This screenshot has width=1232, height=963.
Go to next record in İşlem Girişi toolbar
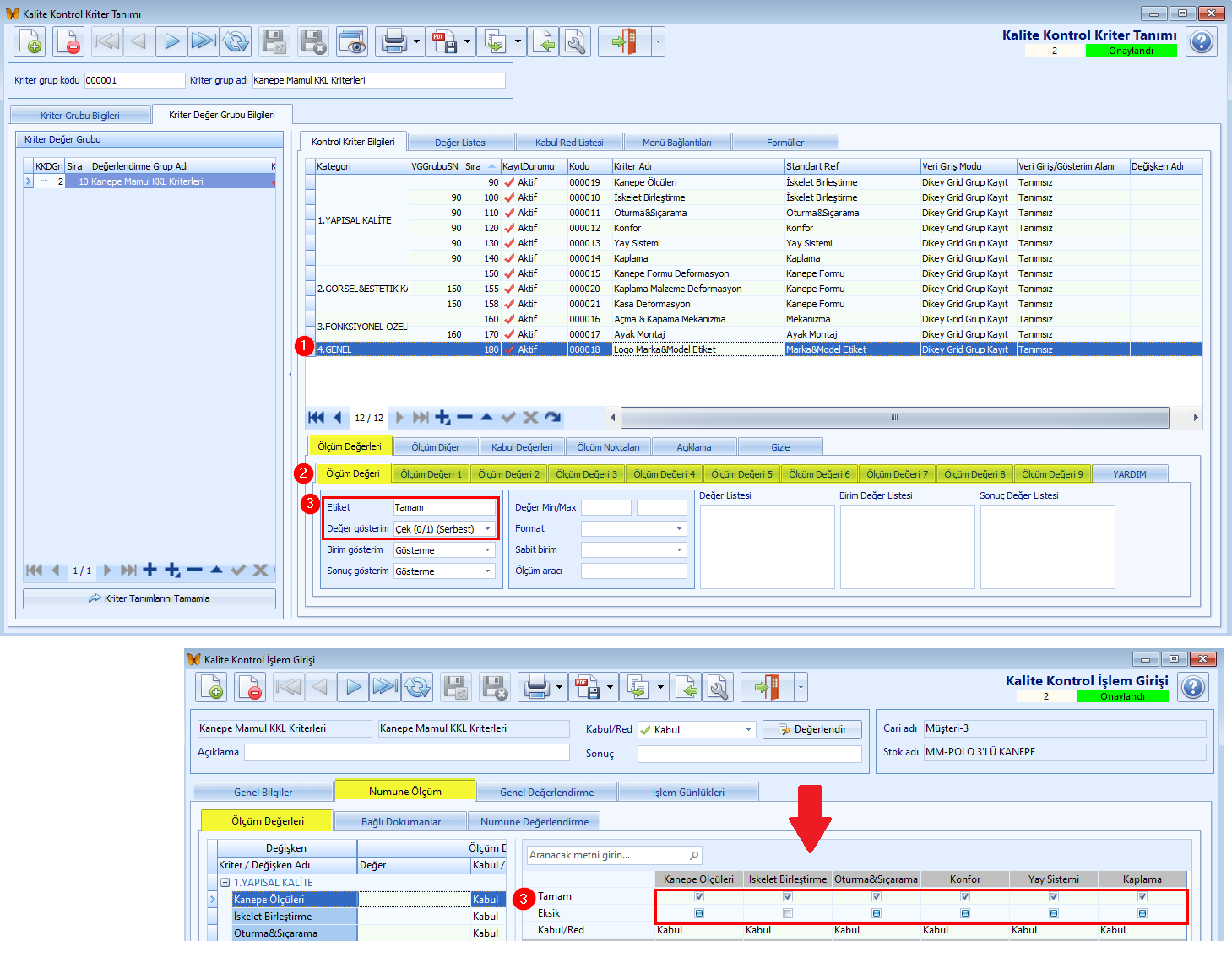[353, 688]
